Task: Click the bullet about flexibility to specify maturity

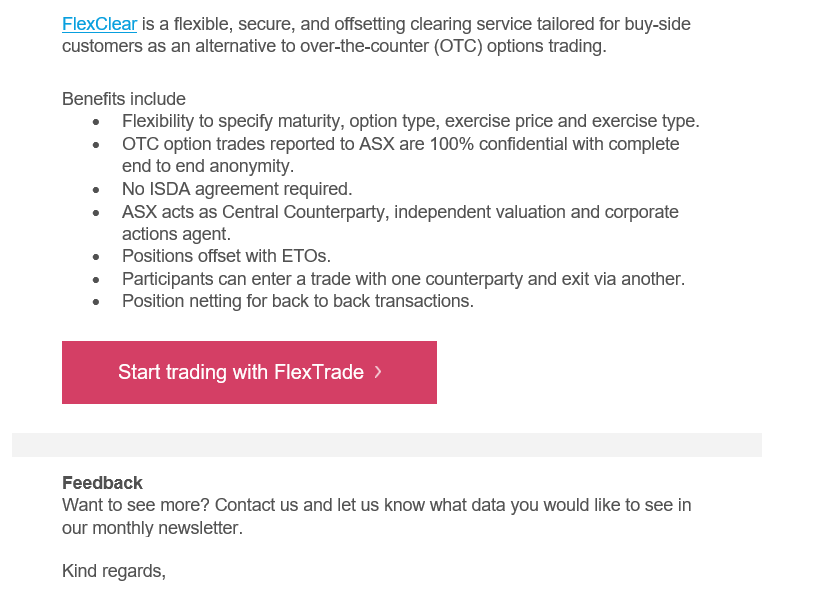Action: click(x=410, y=121)
